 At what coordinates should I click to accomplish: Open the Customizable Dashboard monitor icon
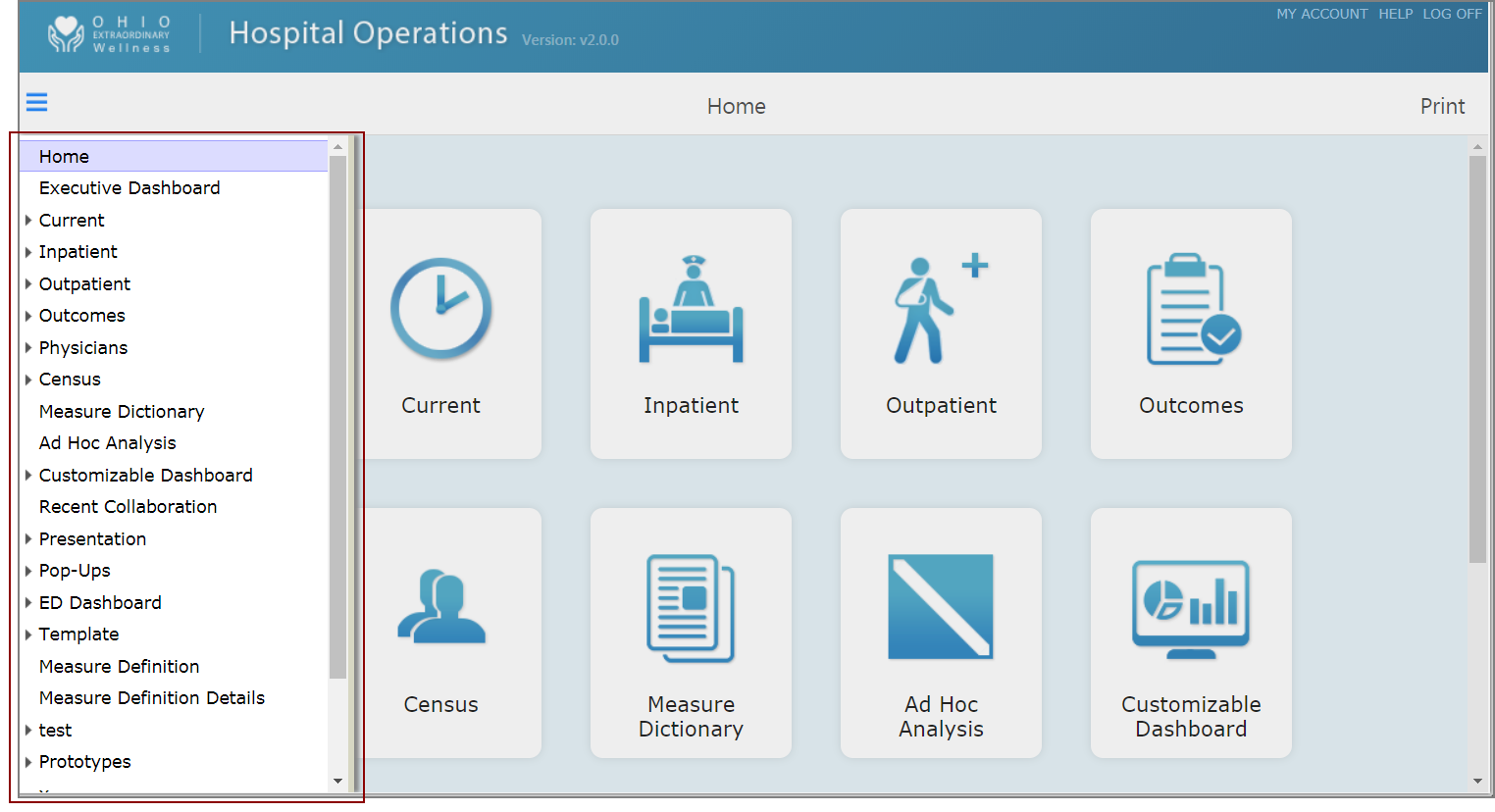1190,606
